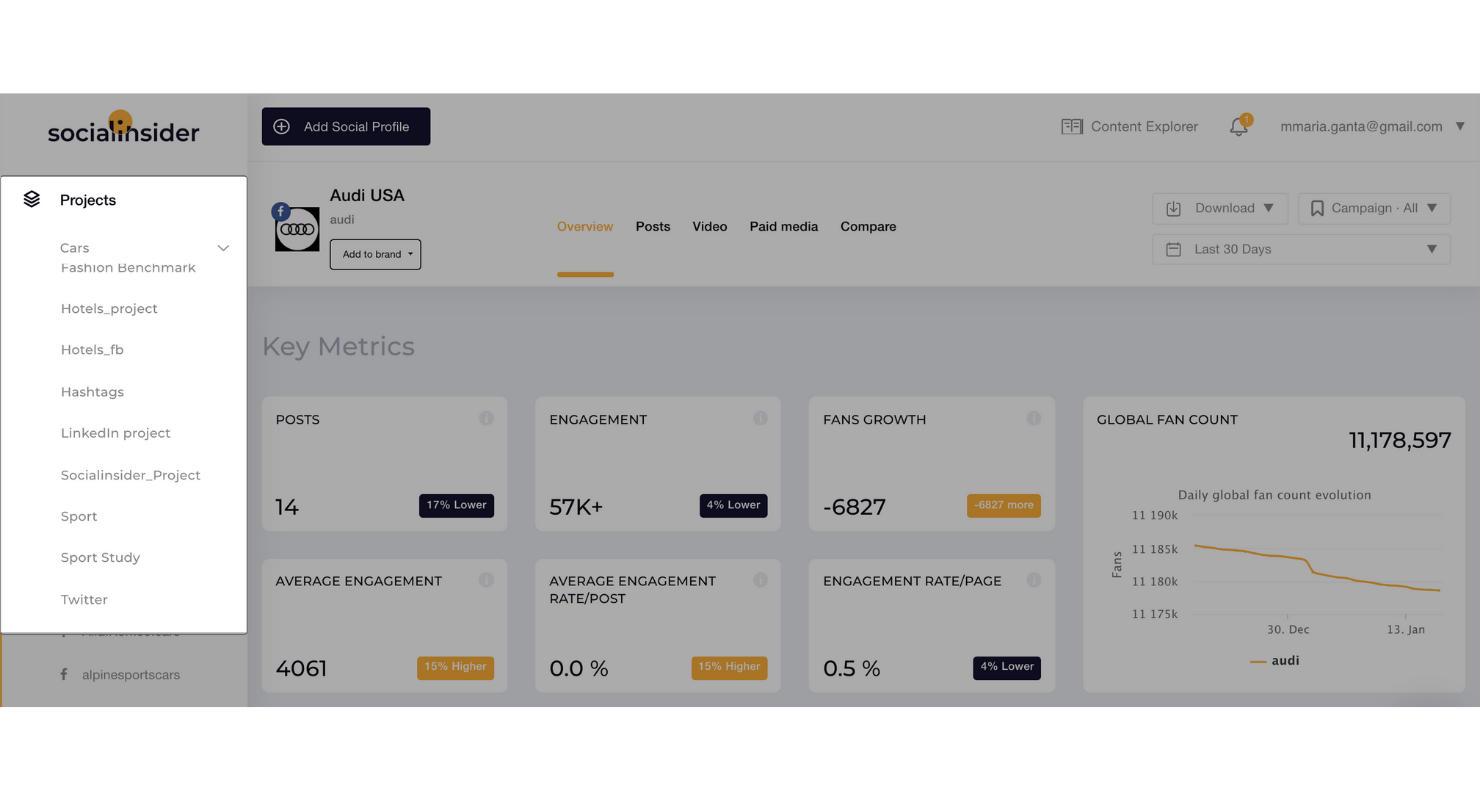
Task: Click the 17% Lower badge on Posts
Action: pos(456,505)
